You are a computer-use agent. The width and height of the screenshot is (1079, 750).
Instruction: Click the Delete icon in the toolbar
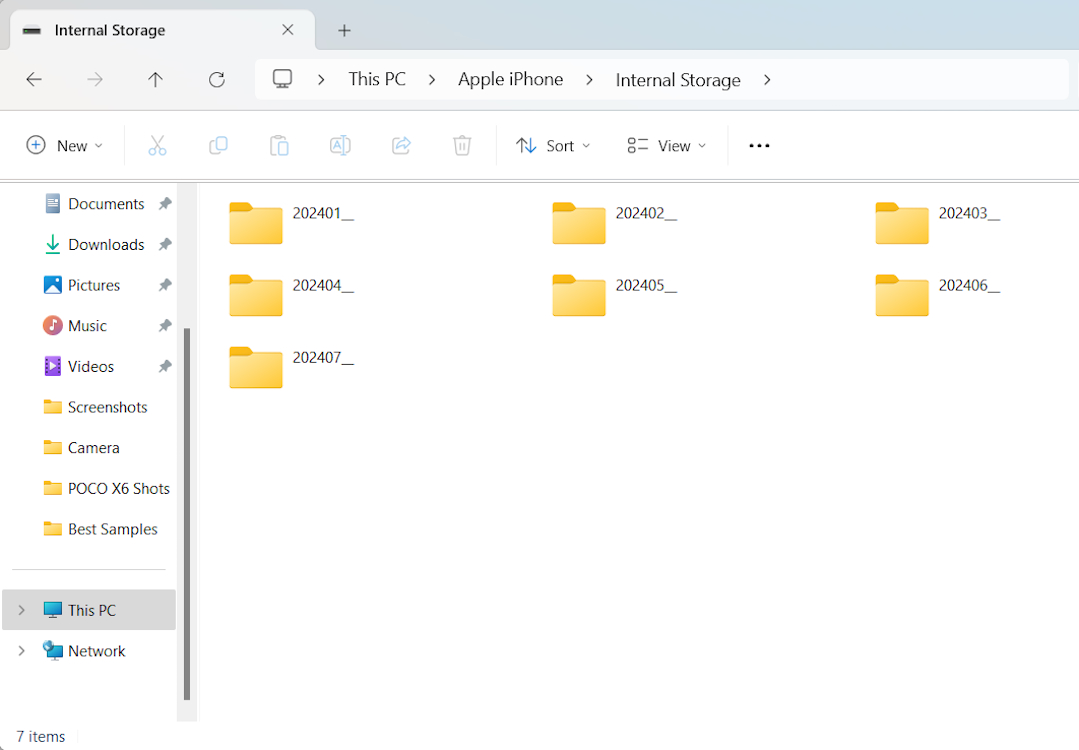click(461, 145)
